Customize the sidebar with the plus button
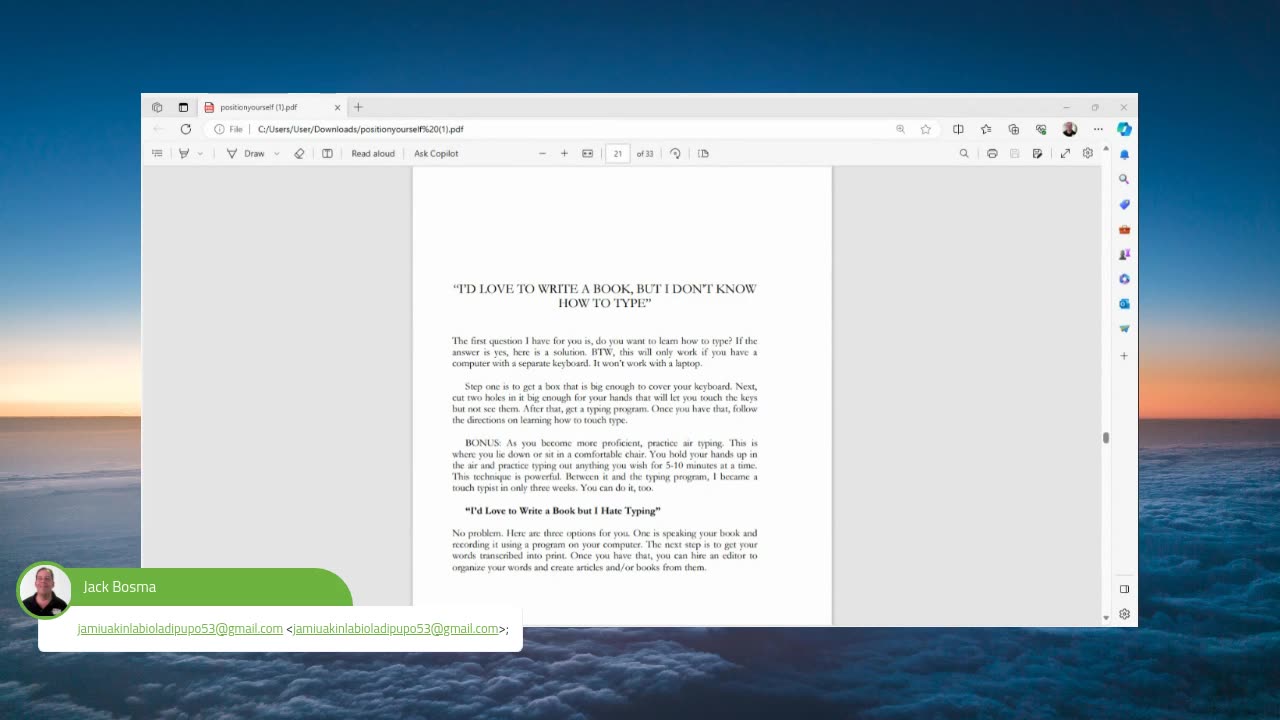 (x=1124, y=356)
